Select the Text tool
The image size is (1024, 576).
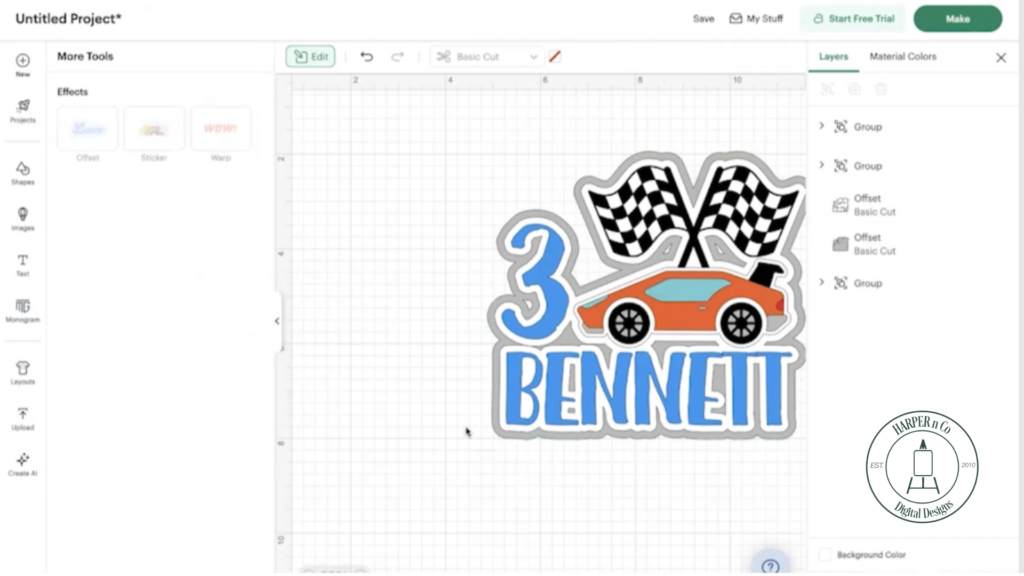[22, 265]
